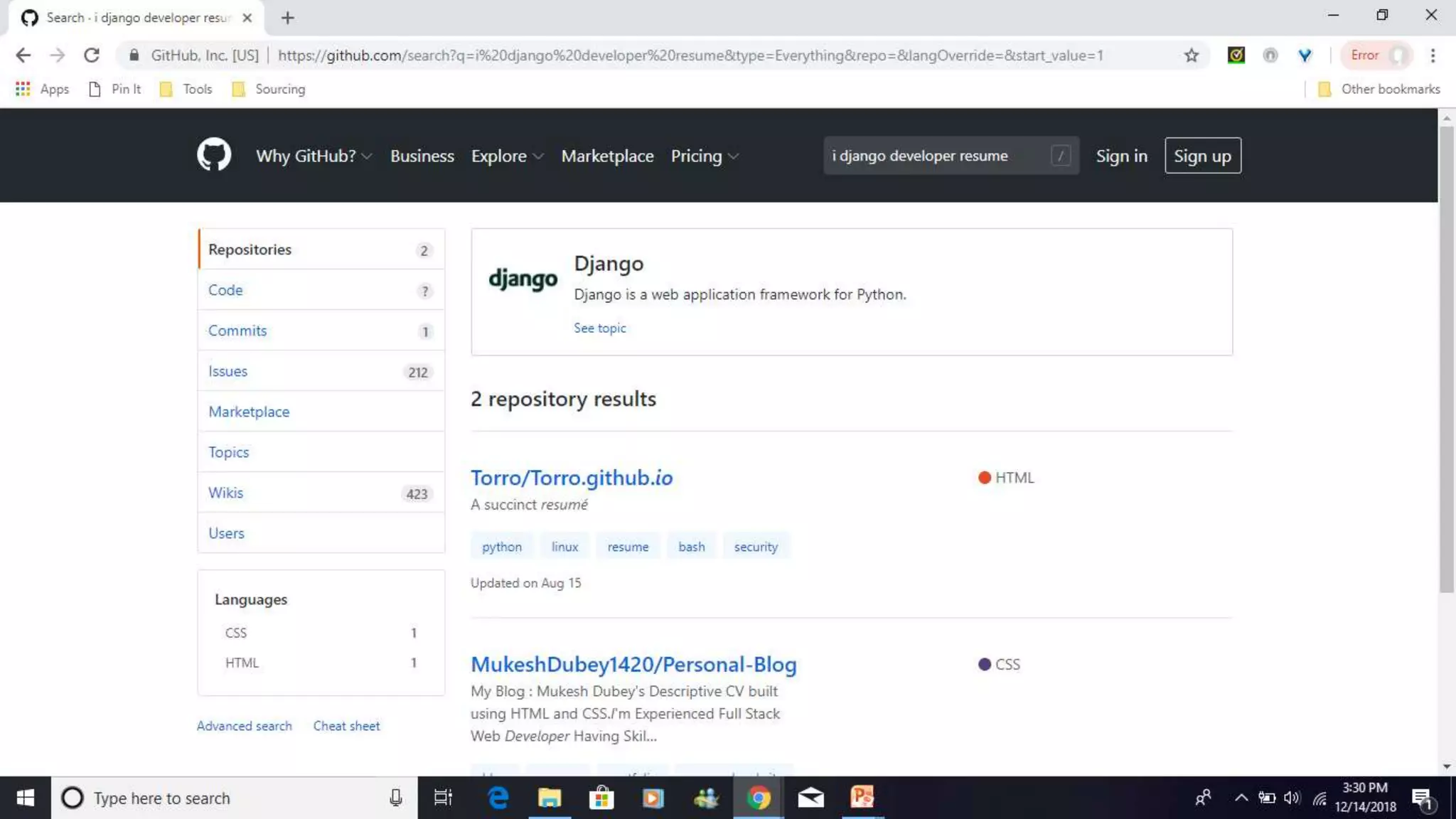Open Chrome three-dot menu icon
This screenshot has width=1456, height=819.
pos(1433,55)
